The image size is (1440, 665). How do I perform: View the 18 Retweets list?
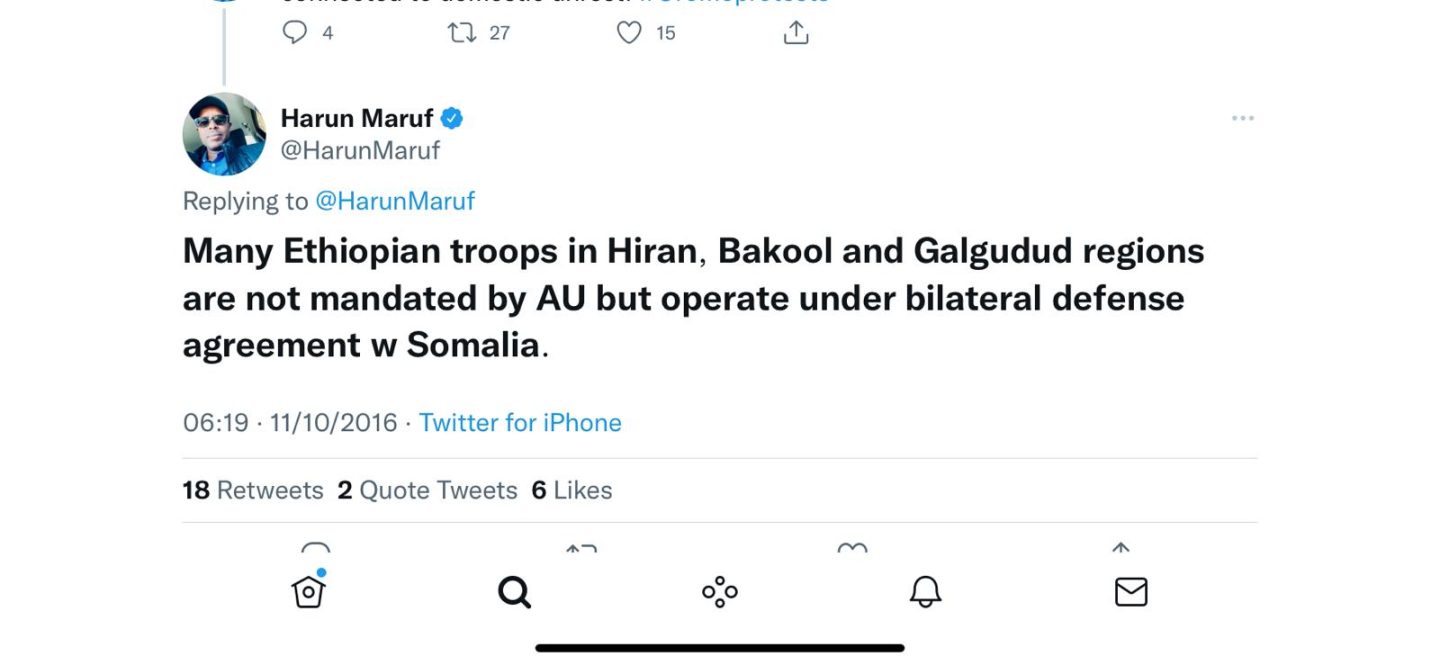(253, 490)
